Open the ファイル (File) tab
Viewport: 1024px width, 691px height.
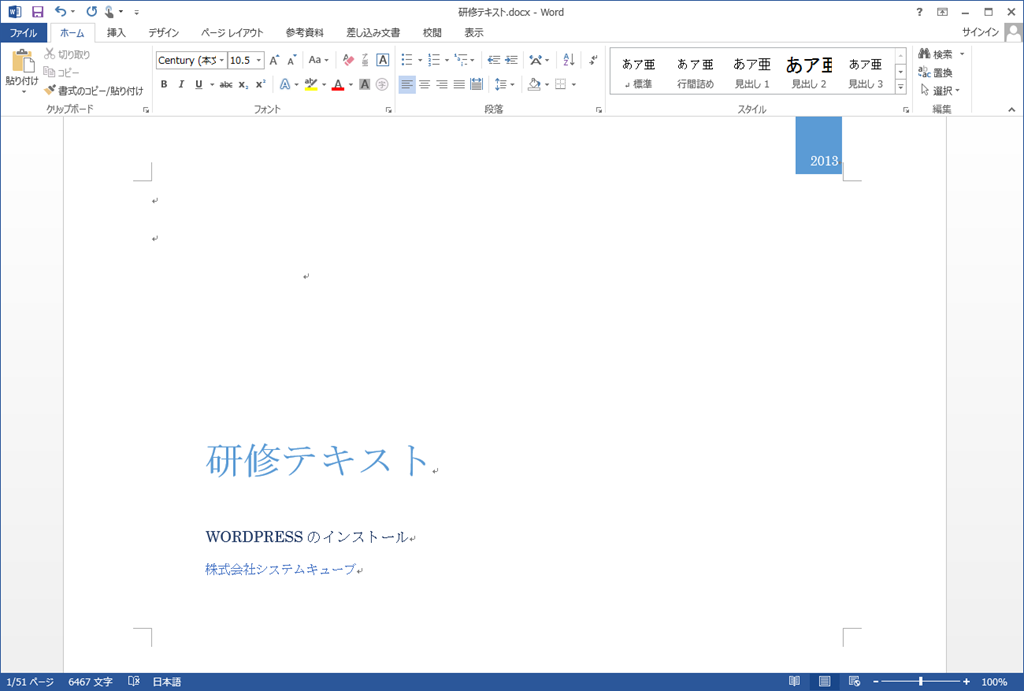[24, 33]
